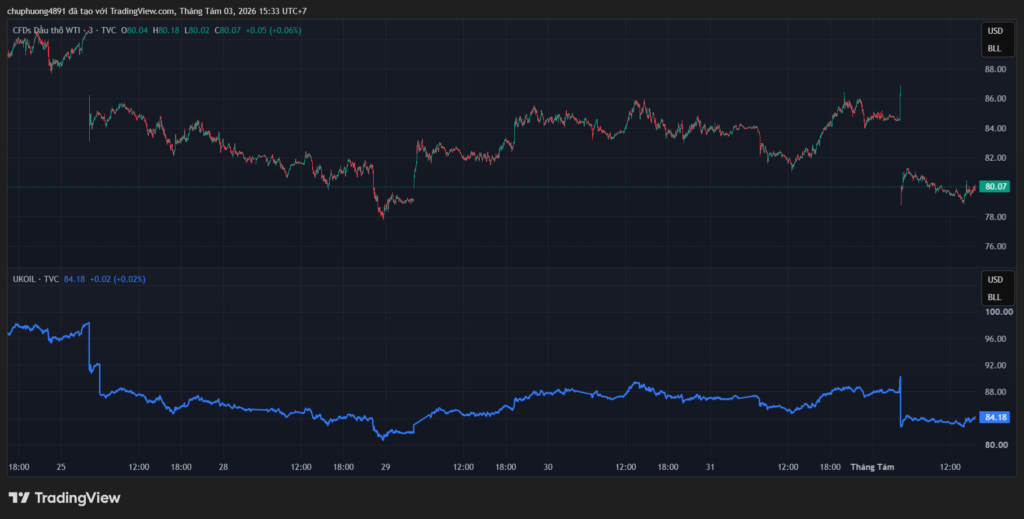Click the 78.00 price level label
Viewport: 1024px width, 519px height.
pos(995,217)
